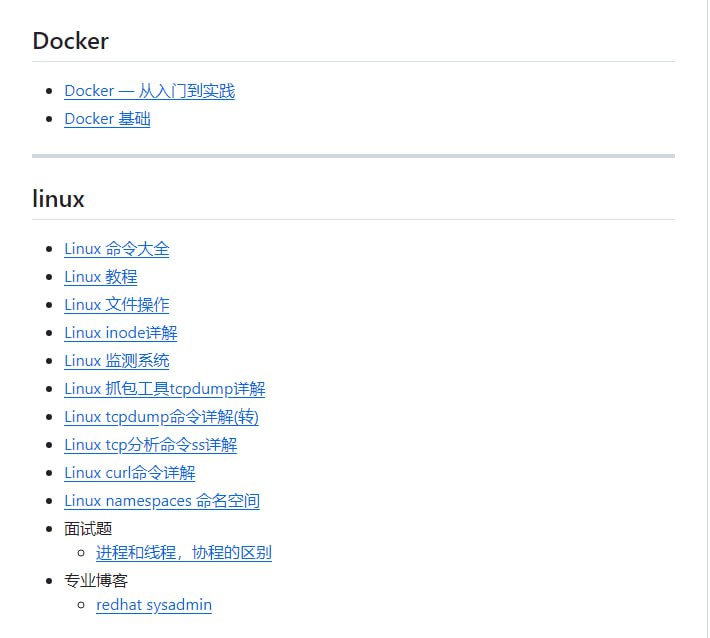Open the Linux inode详解 article
Image resolution: width=710 pixels, height=638 pixels.
[x=120, y=333]
